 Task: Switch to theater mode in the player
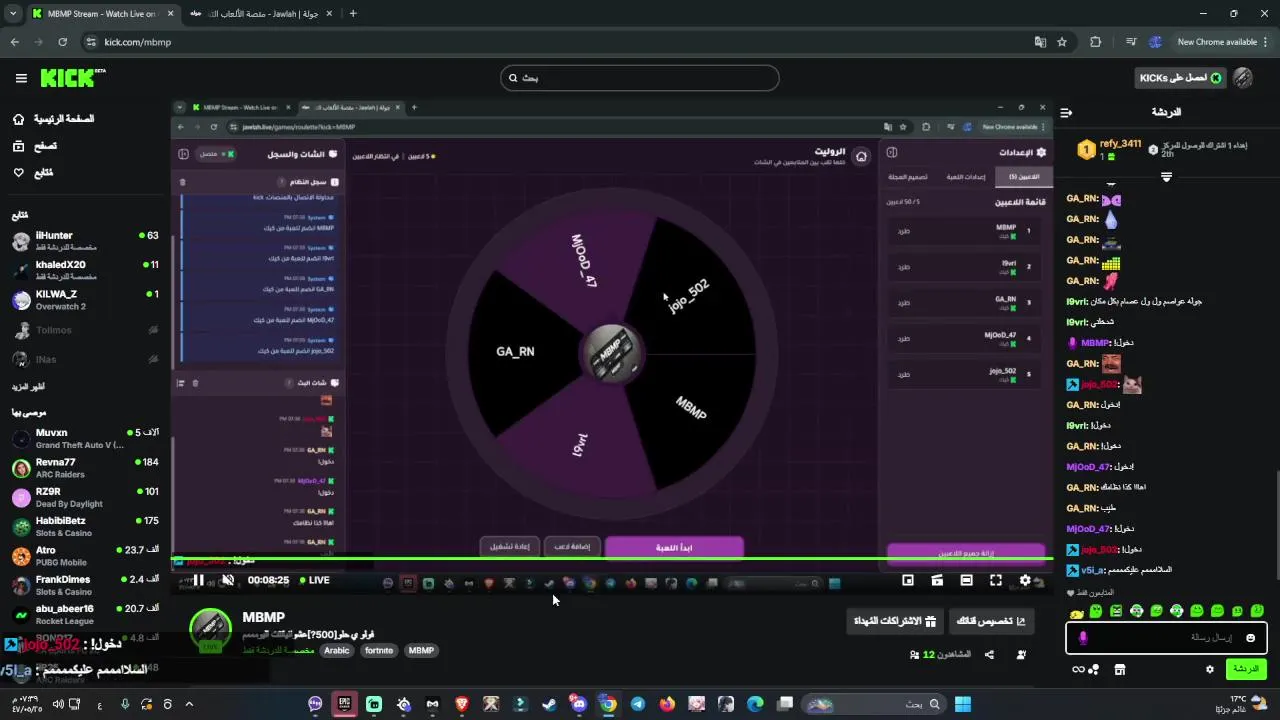(x=966, y=580)
